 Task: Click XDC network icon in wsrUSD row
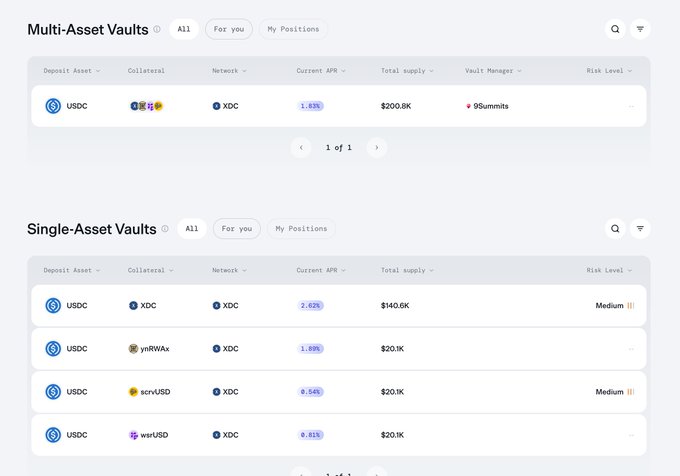click(216, 435)
